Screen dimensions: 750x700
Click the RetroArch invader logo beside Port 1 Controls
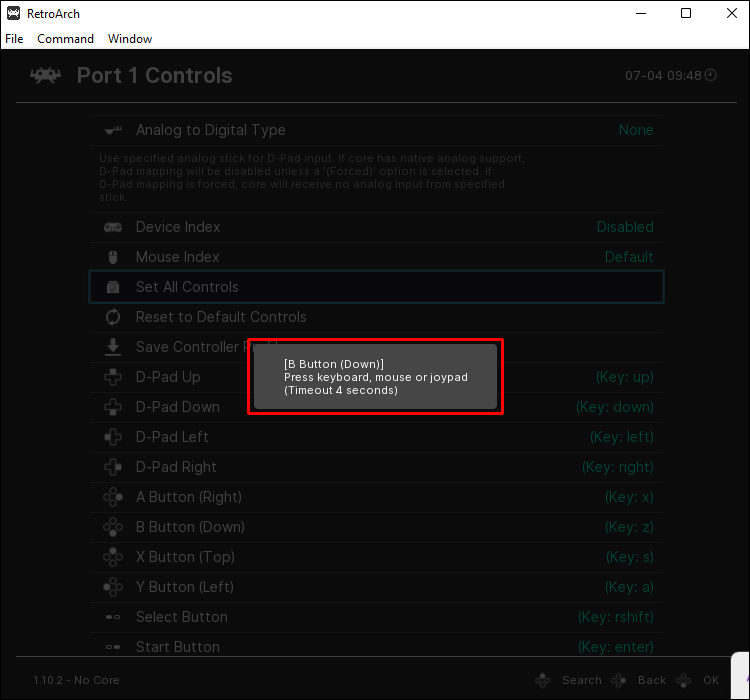coord(45,75)
